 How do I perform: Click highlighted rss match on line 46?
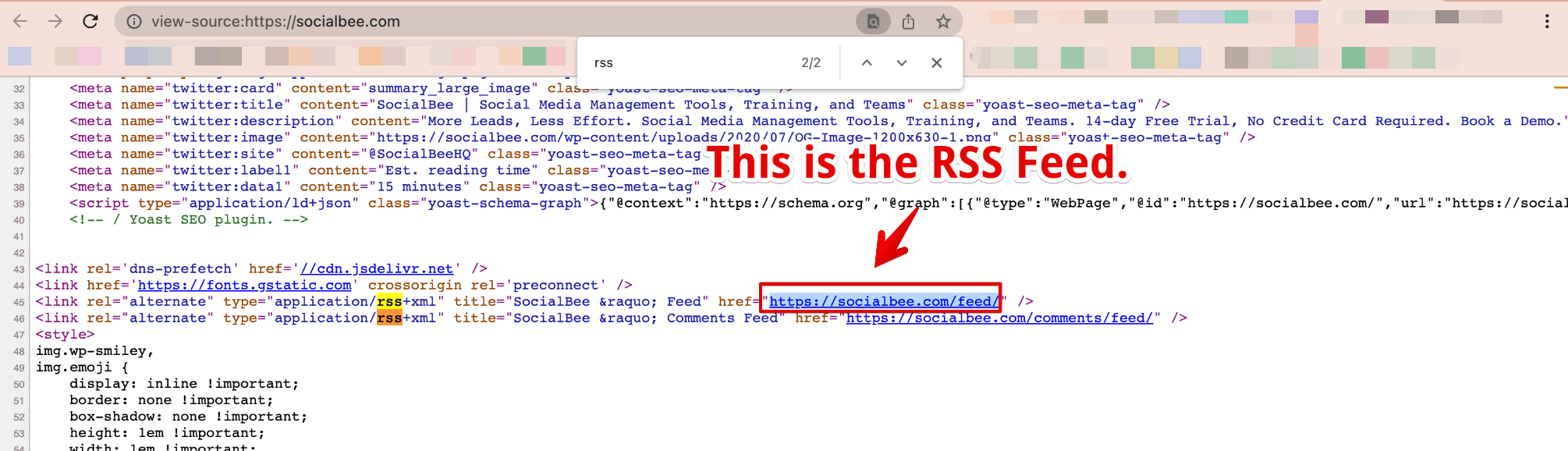point(389,318)
